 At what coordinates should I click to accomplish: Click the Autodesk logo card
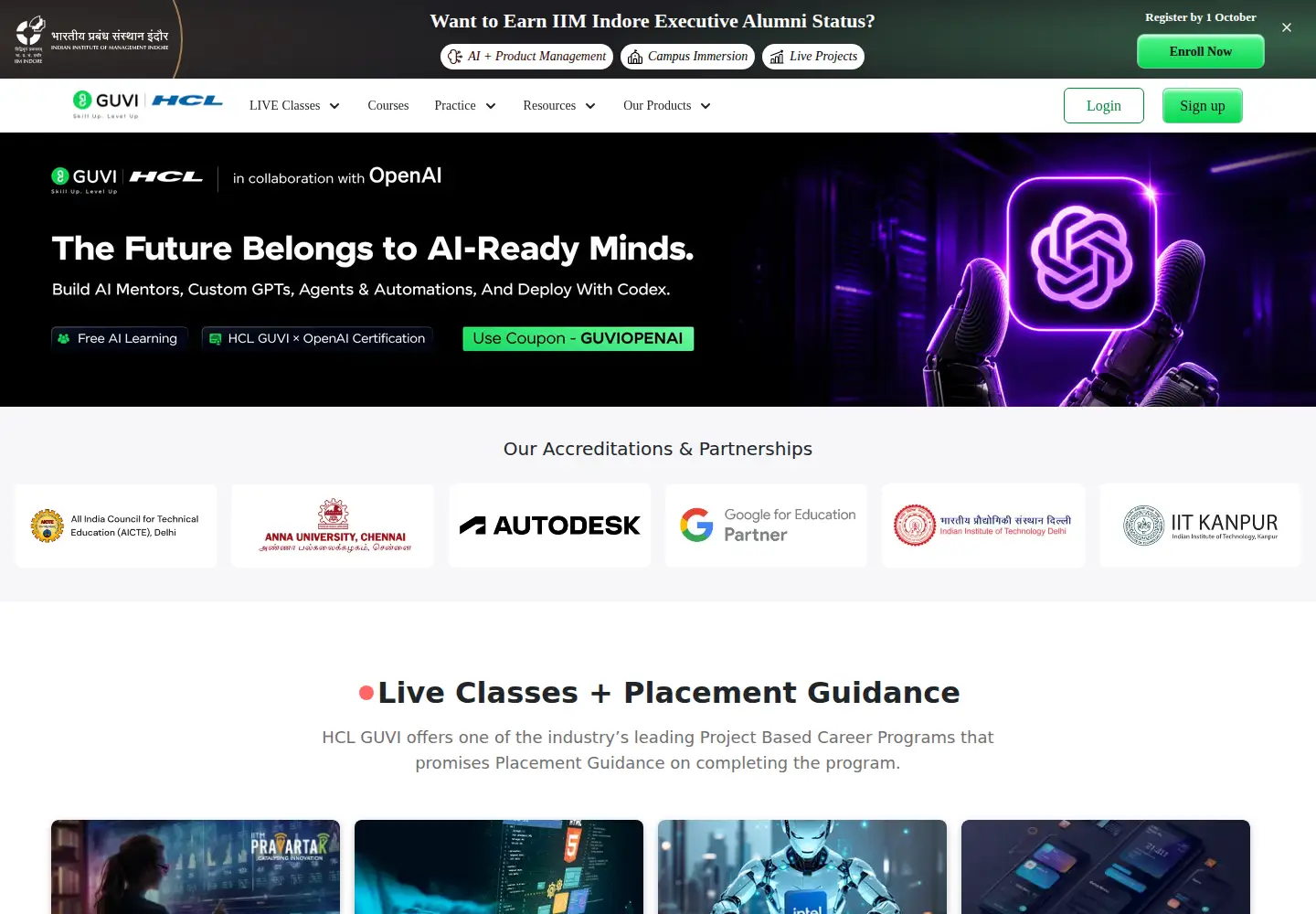tap(550, 526)
